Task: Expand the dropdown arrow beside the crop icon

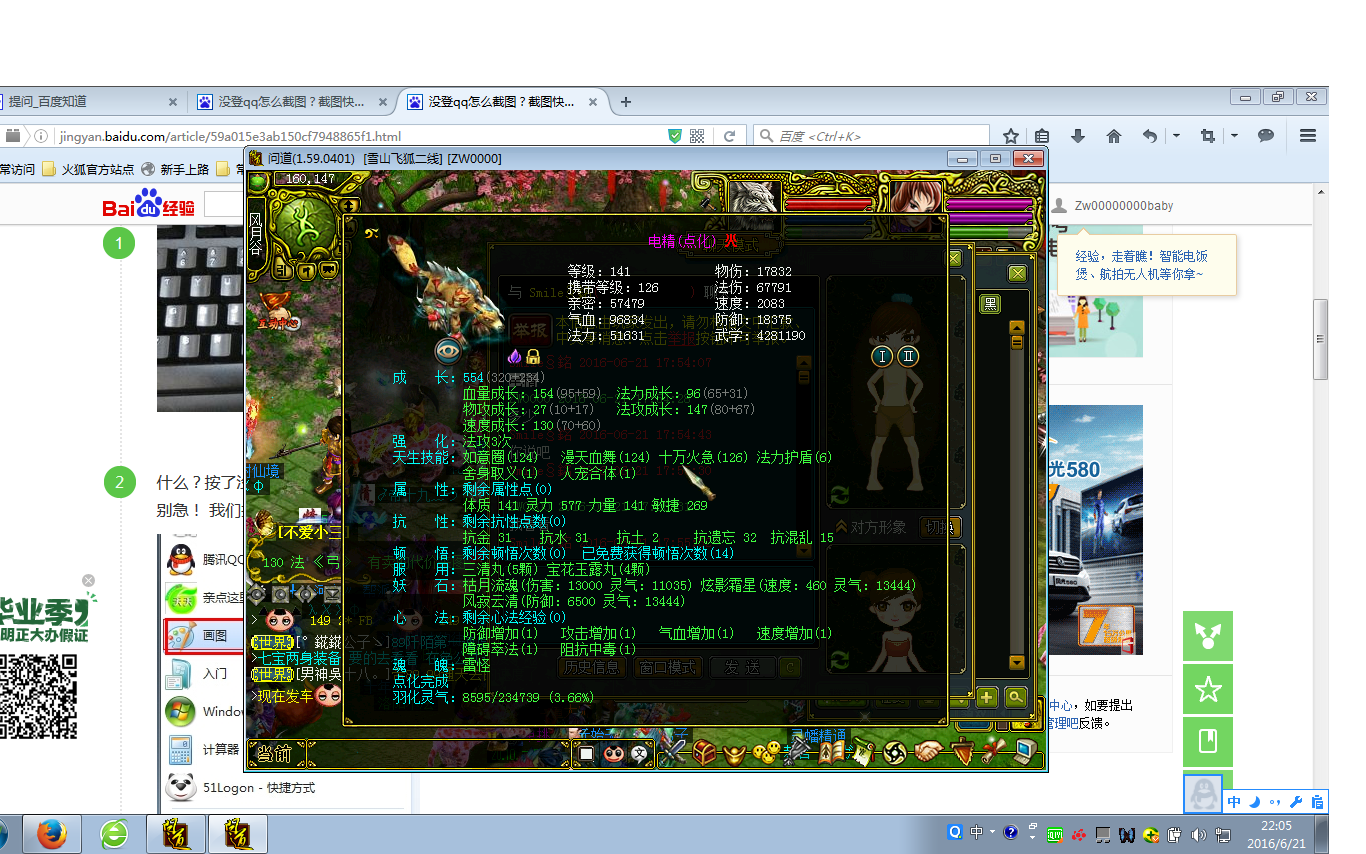Action: [1234, 136]
